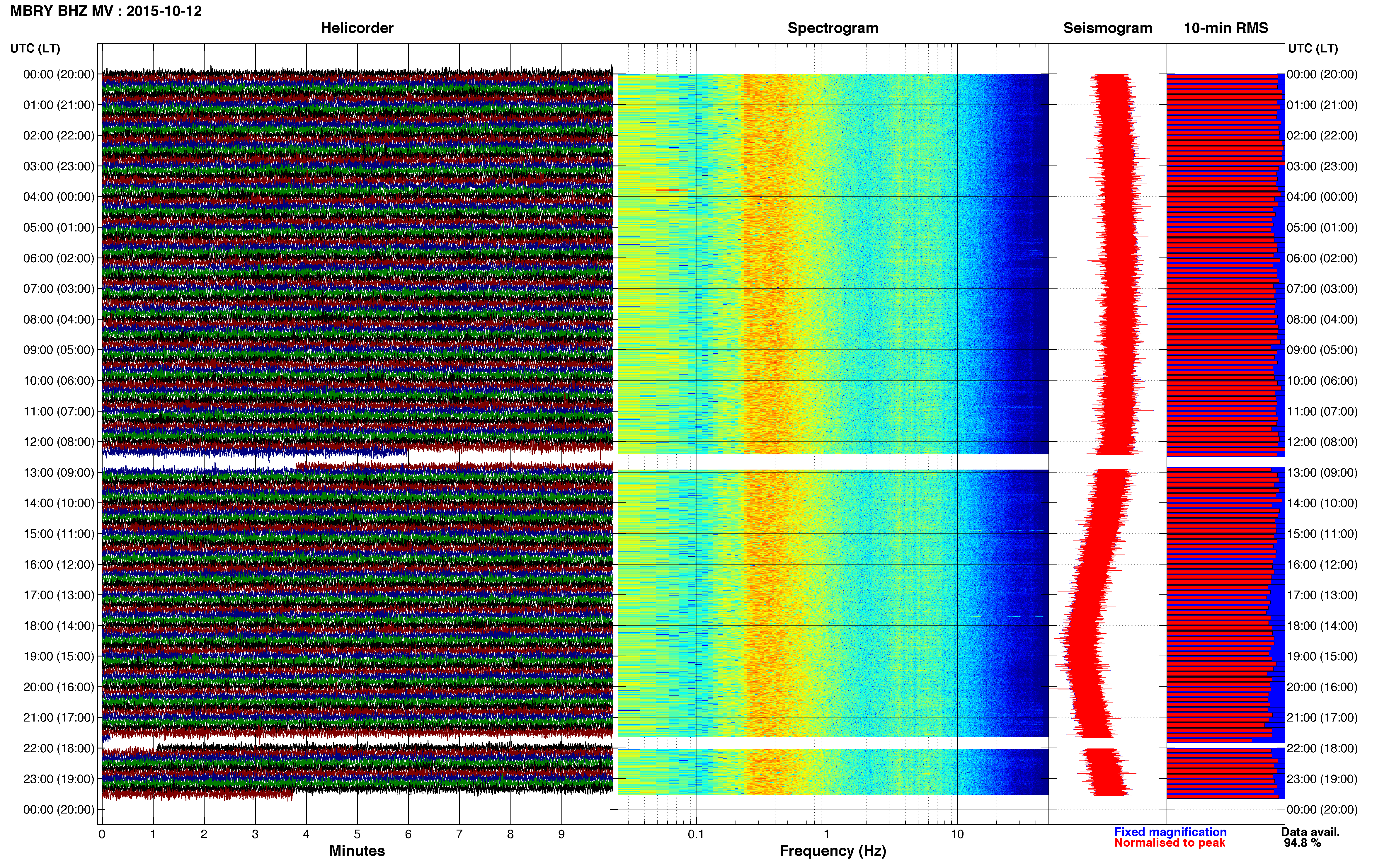Click Helicorder time label '18:00 (14:00)'
The height and width of the screenshot is (868, 1389).
coord(59,626)
